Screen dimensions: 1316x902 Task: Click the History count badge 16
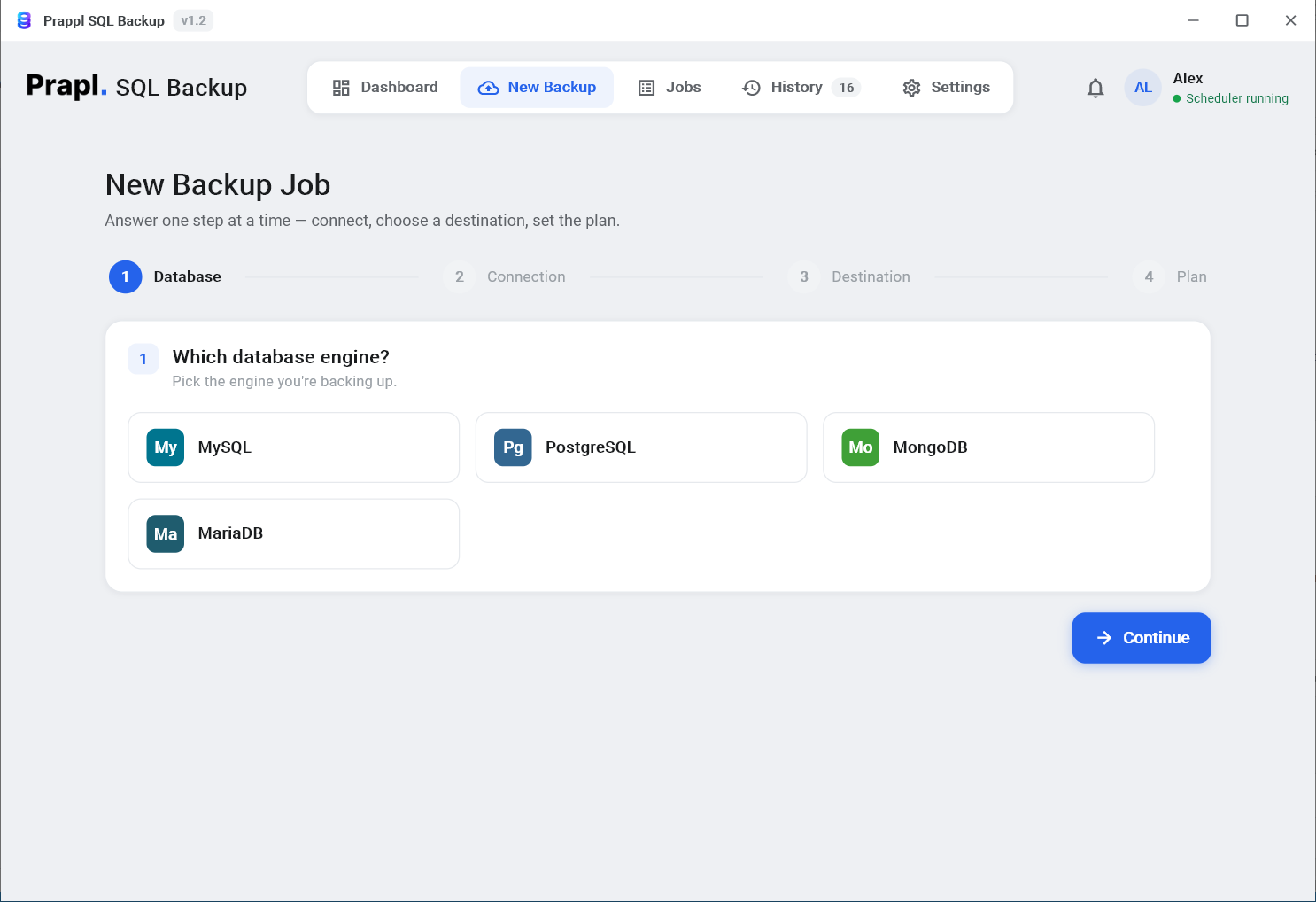tap(847, 88)
